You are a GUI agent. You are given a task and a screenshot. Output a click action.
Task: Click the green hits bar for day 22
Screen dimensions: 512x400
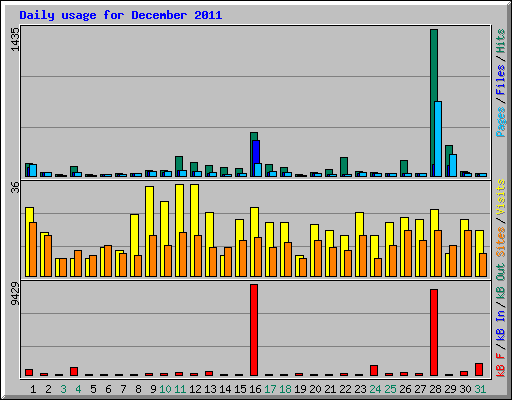click(344, 166)
